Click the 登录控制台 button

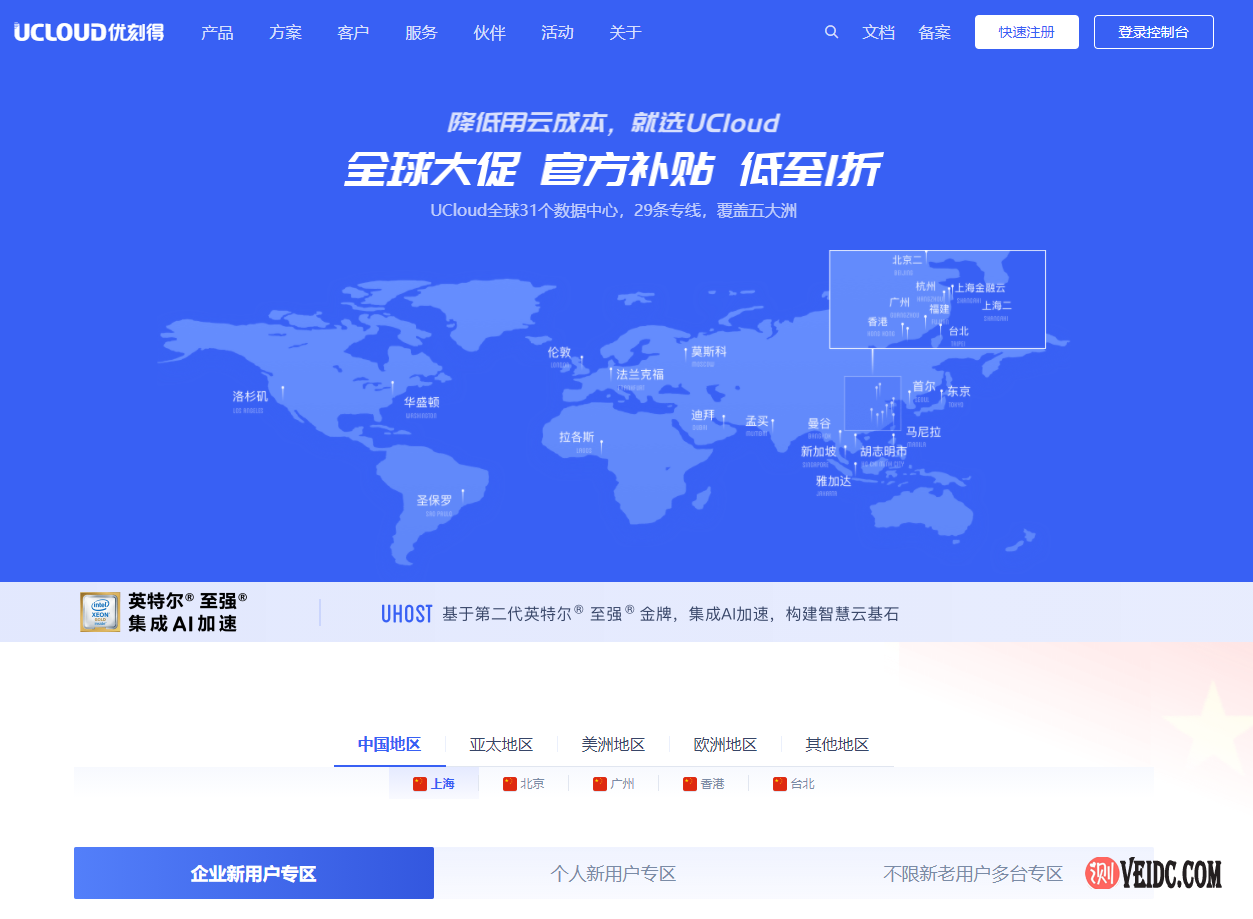[1153, 31]
